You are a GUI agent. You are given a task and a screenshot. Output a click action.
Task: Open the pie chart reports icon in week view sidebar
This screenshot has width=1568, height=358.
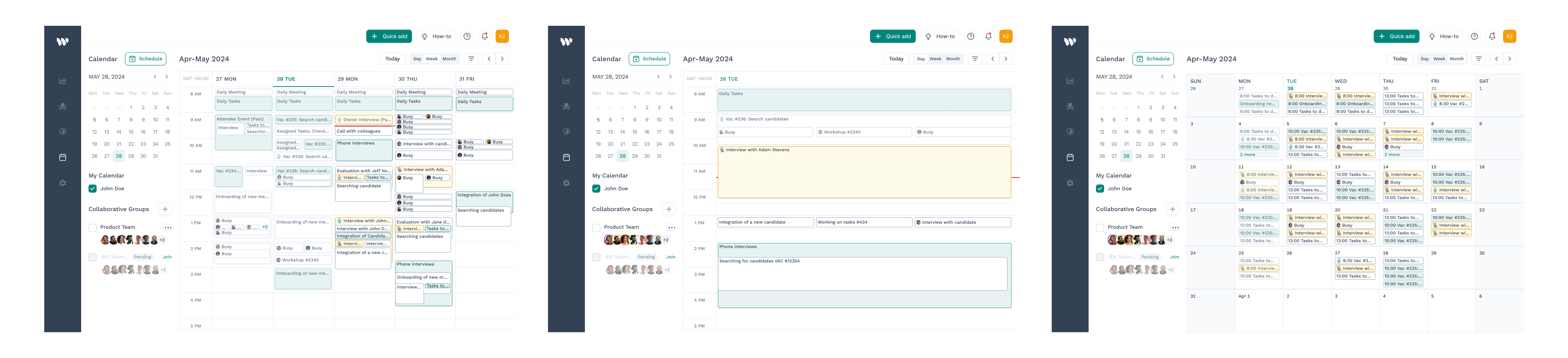(62, 132)
